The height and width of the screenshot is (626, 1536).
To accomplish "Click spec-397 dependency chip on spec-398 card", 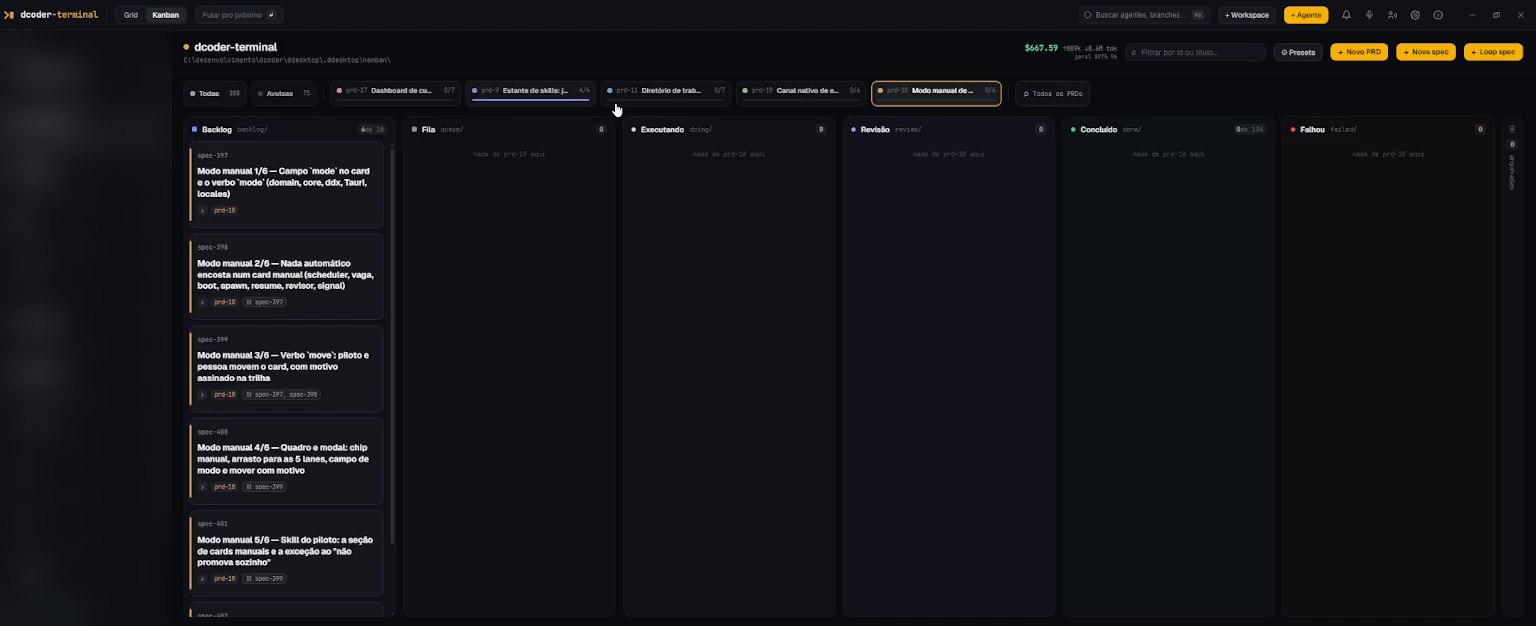I will coord(265,302).
